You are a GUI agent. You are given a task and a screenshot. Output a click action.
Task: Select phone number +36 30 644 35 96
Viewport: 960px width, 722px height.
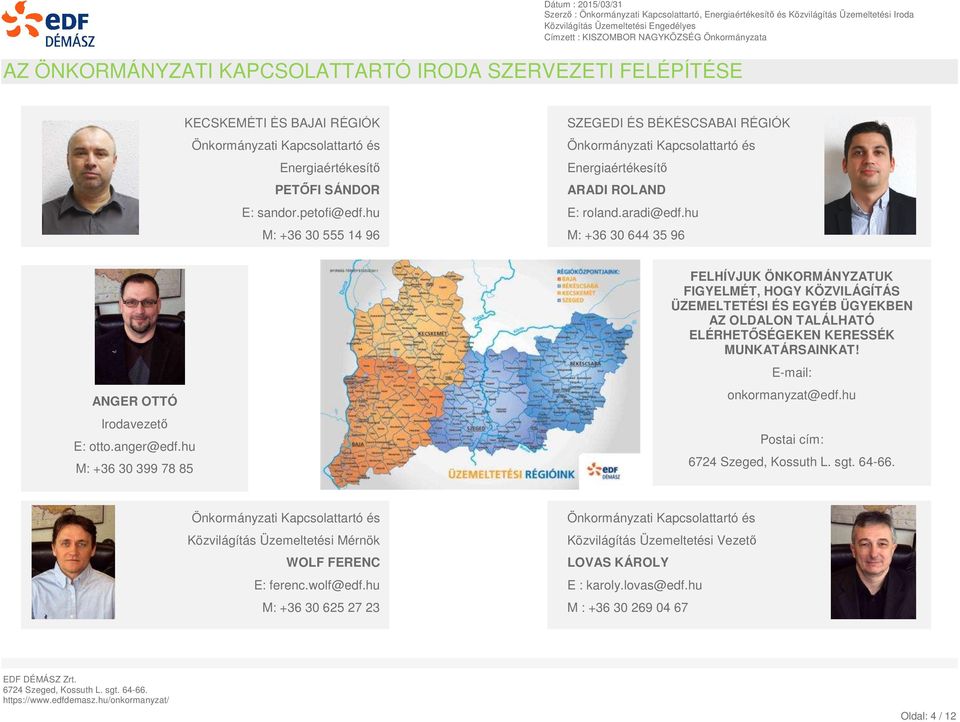tap(634, 235)
